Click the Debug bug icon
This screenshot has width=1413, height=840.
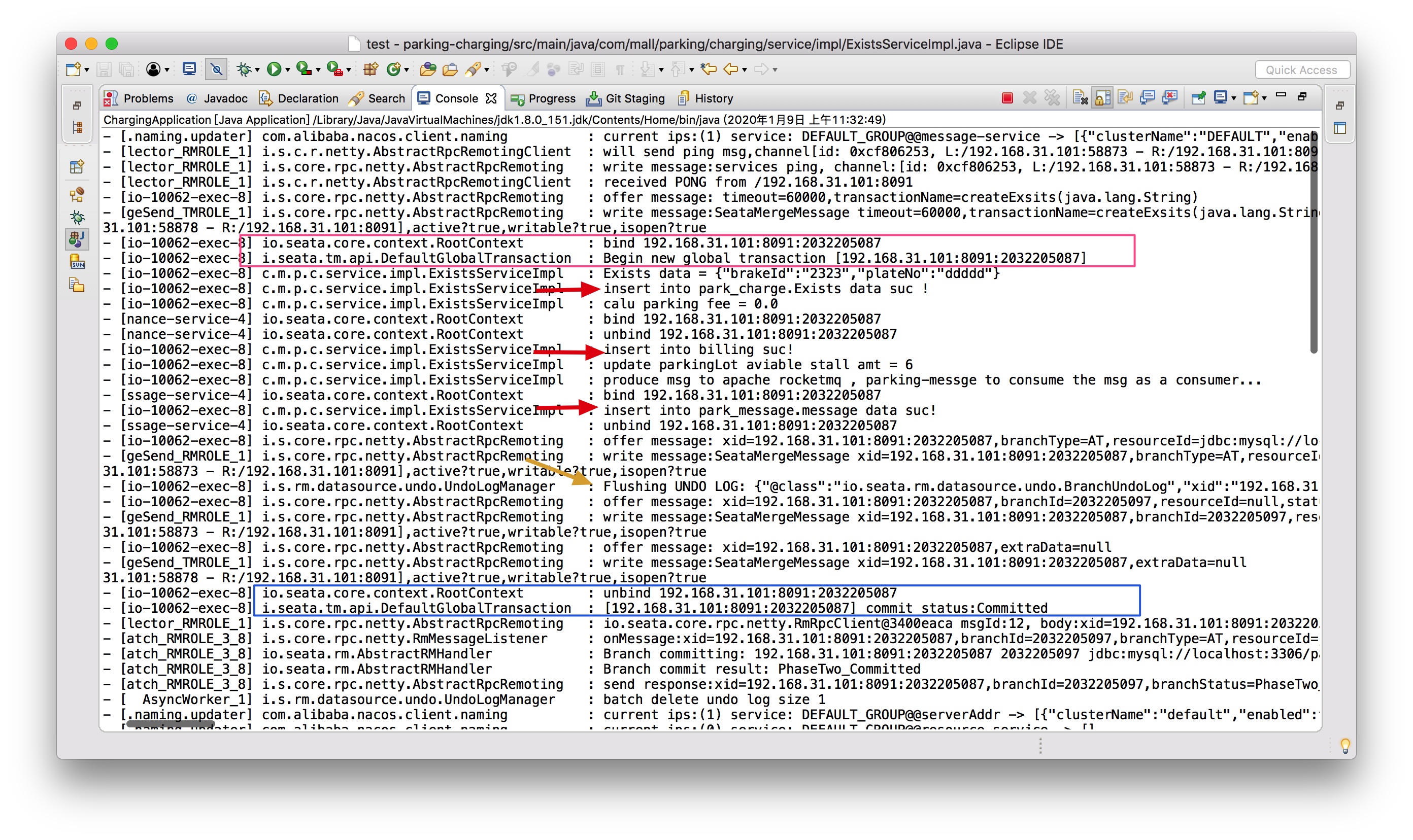[244, 69]
